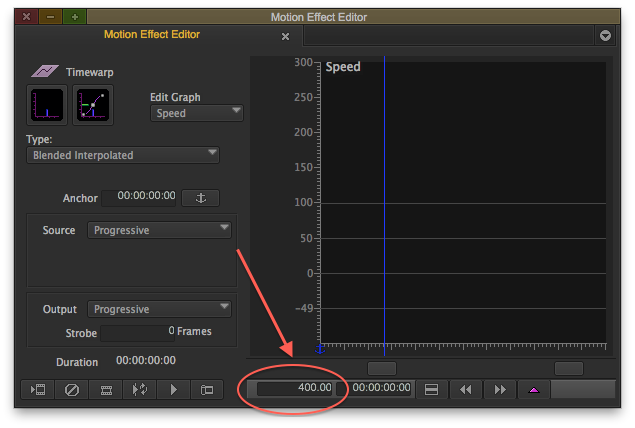Click the Timewarp effect icon
Screen dimensions: 635x428
click(x=45, y=72)
